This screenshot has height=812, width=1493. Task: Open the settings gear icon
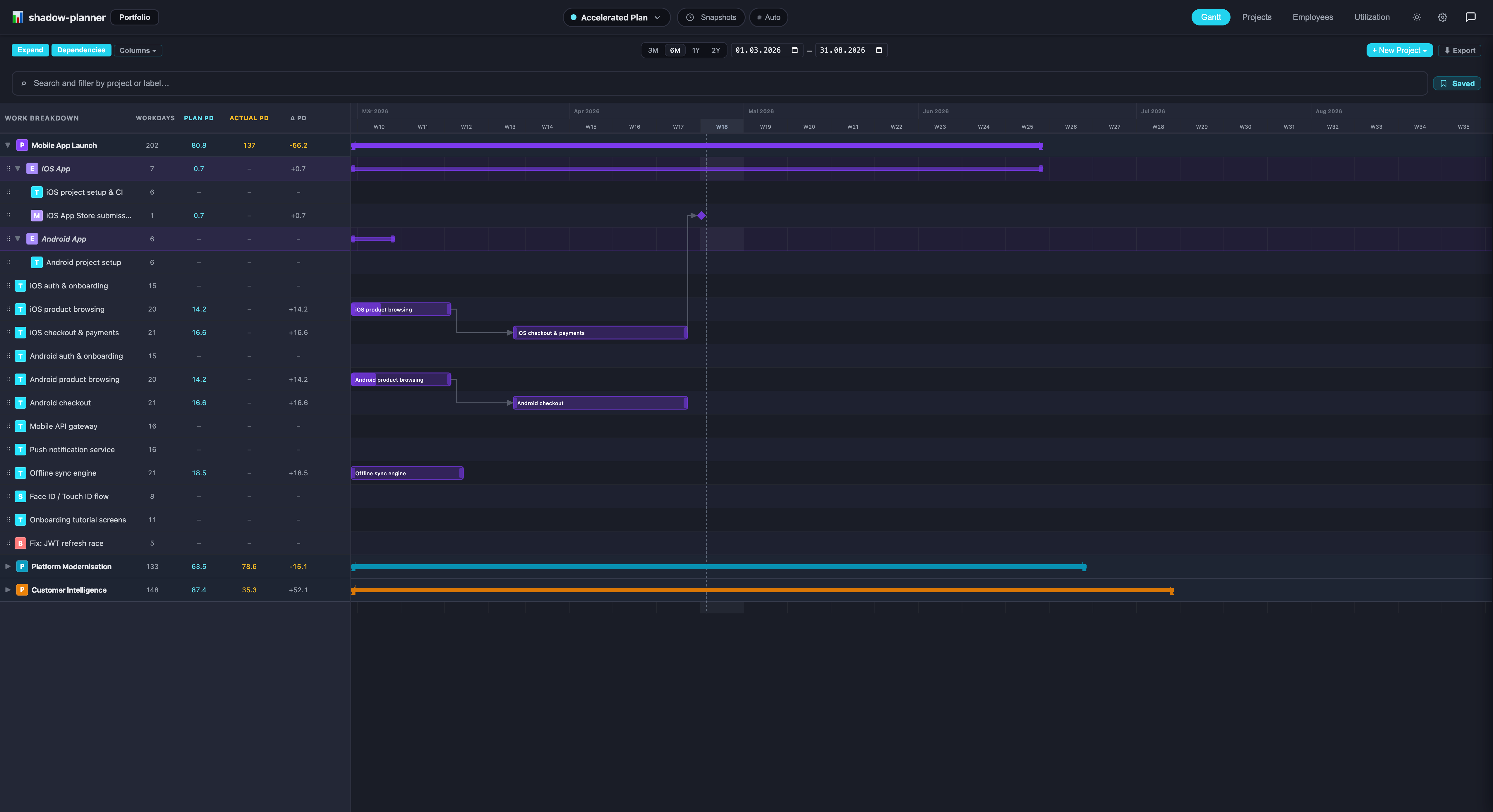tap(1443, 17)
